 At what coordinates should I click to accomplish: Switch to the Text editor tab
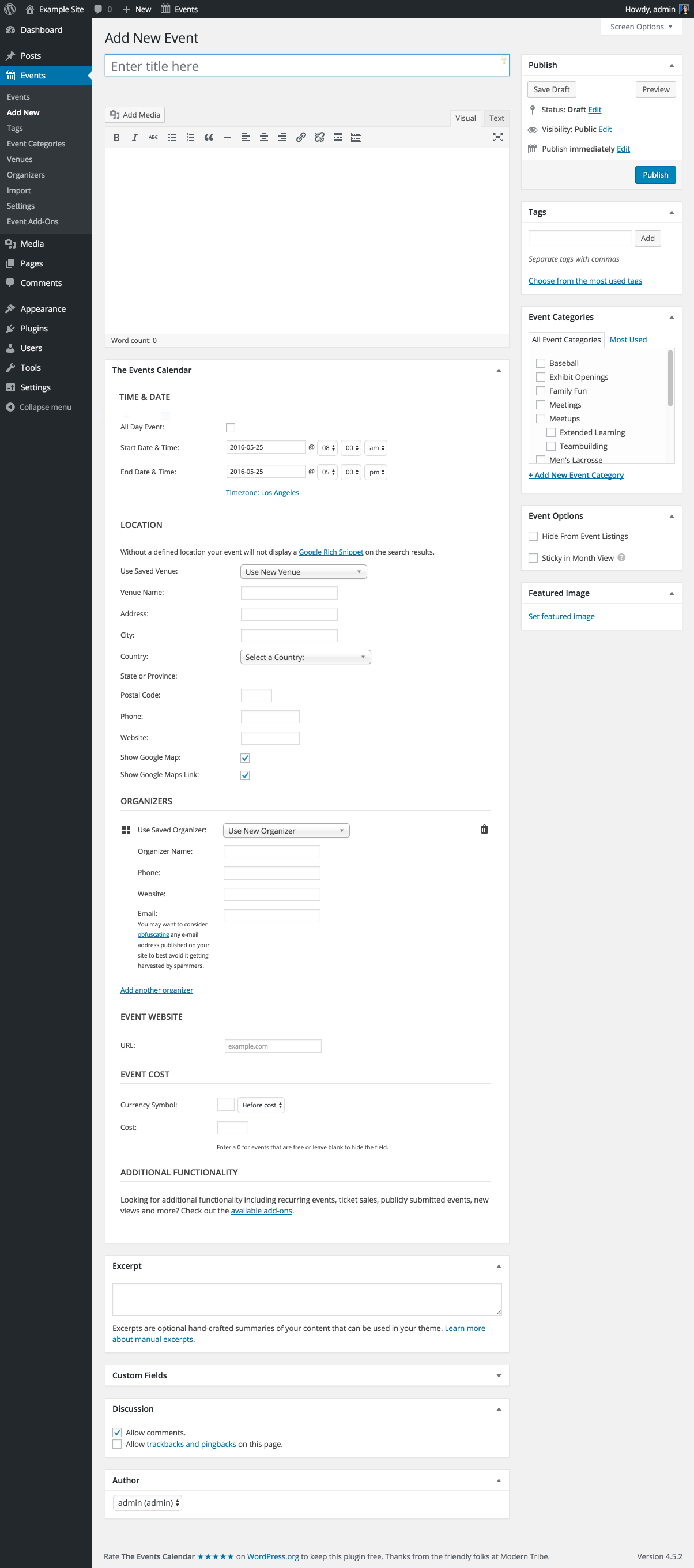(496, 118)
